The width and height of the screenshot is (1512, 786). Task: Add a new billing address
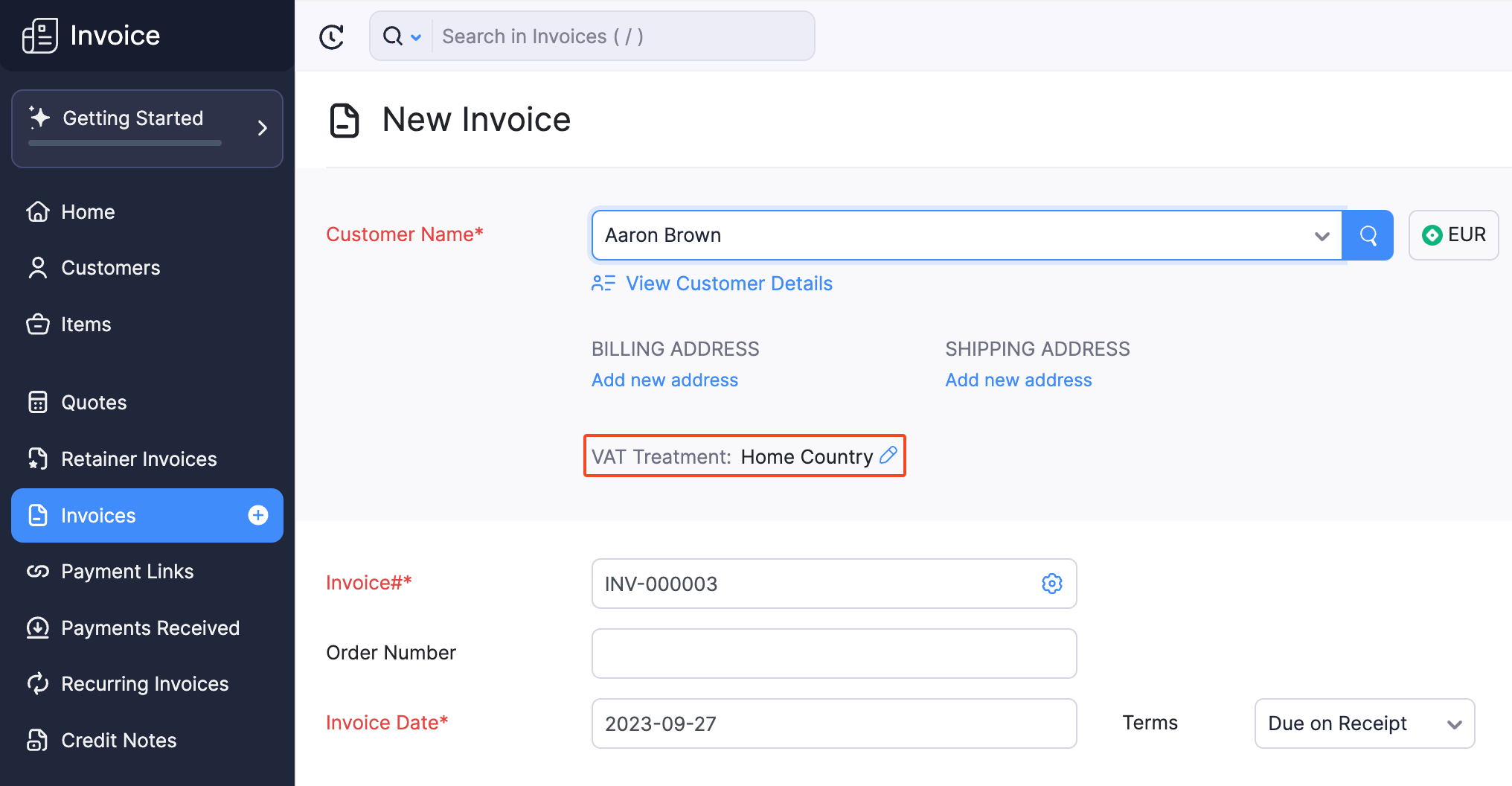pos(664,380)
